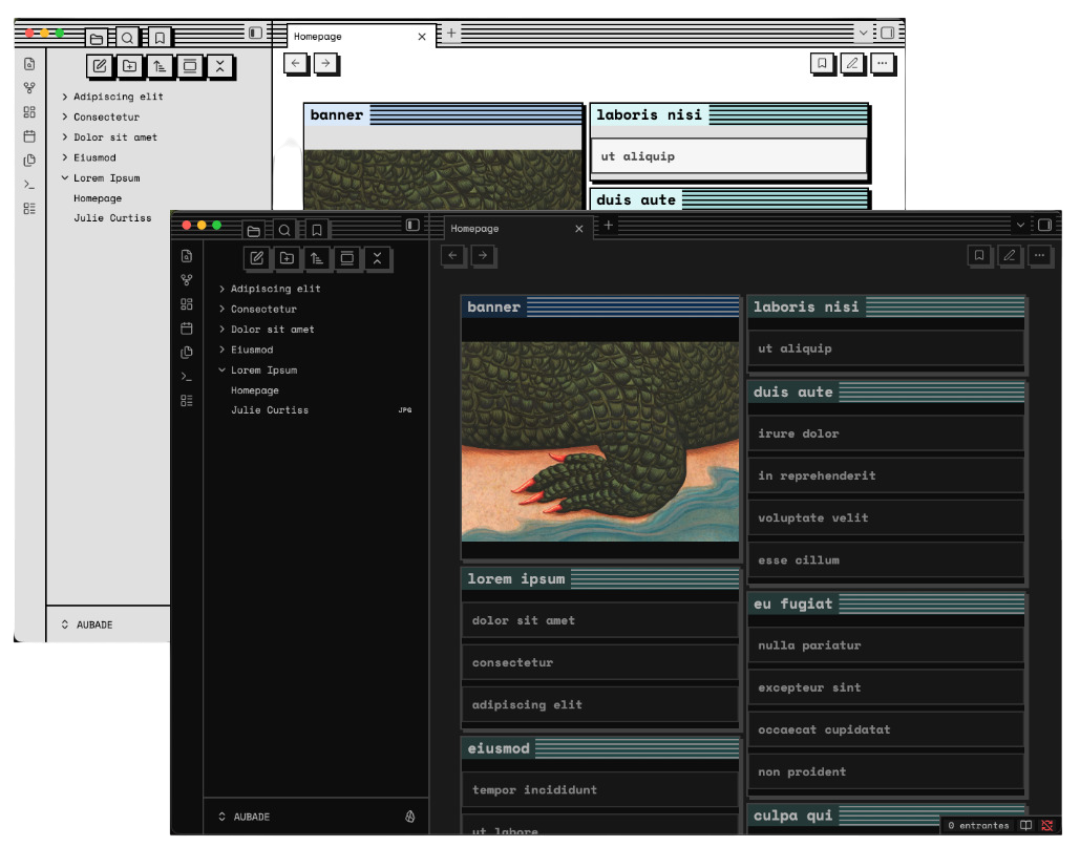Image resolution: width=1080 pixels, height=855 pixels.
Task: Toggle left sidebar in dark window
Action: pos(413,225)
